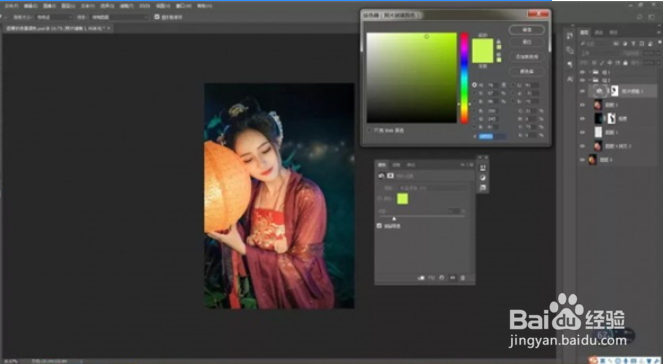
Task: Close the open document tab
Action: click(x=109, y=28)
